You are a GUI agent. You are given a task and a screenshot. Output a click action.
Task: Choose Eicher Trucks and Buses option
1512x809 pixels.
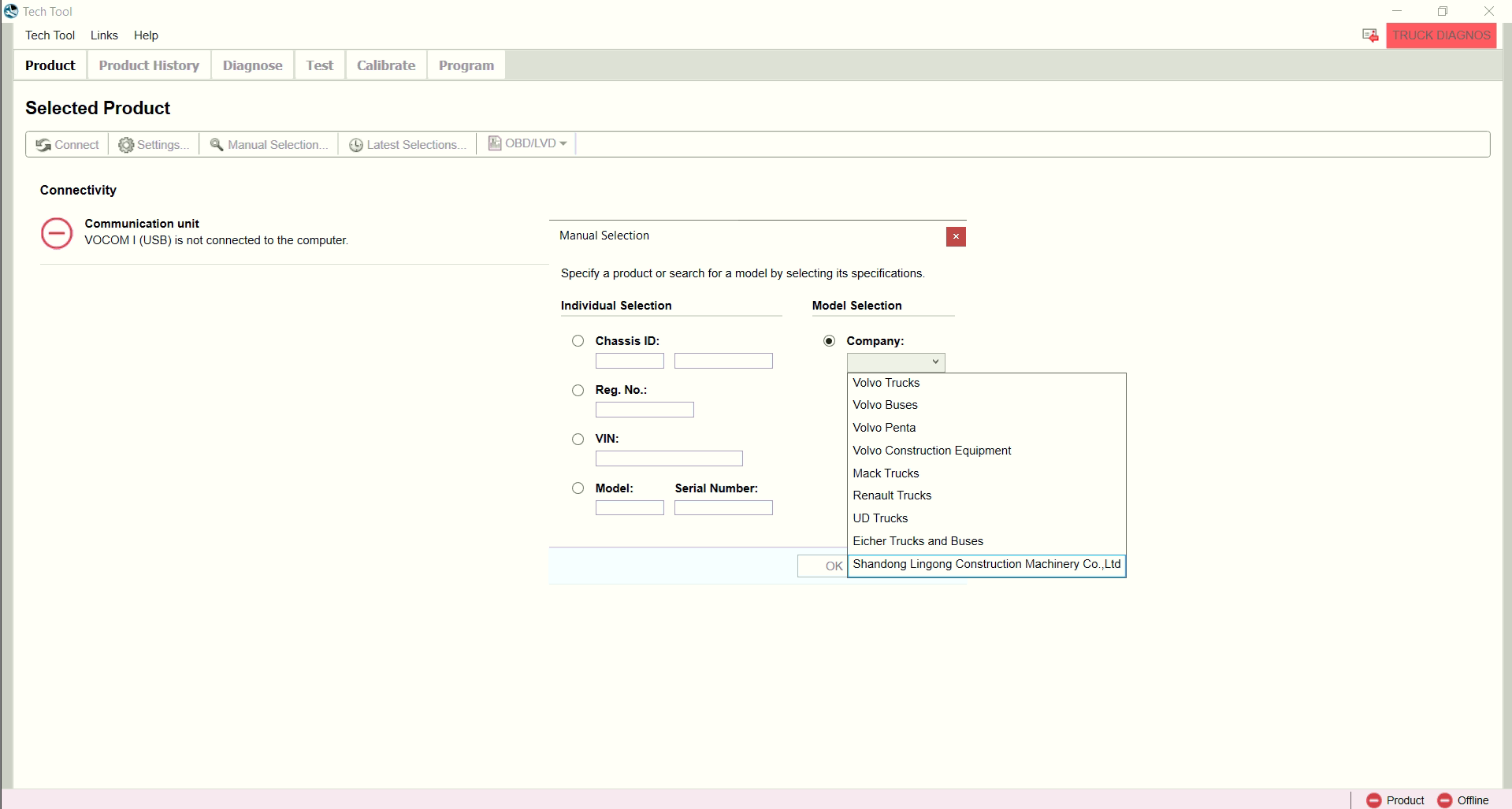[986, 541]
